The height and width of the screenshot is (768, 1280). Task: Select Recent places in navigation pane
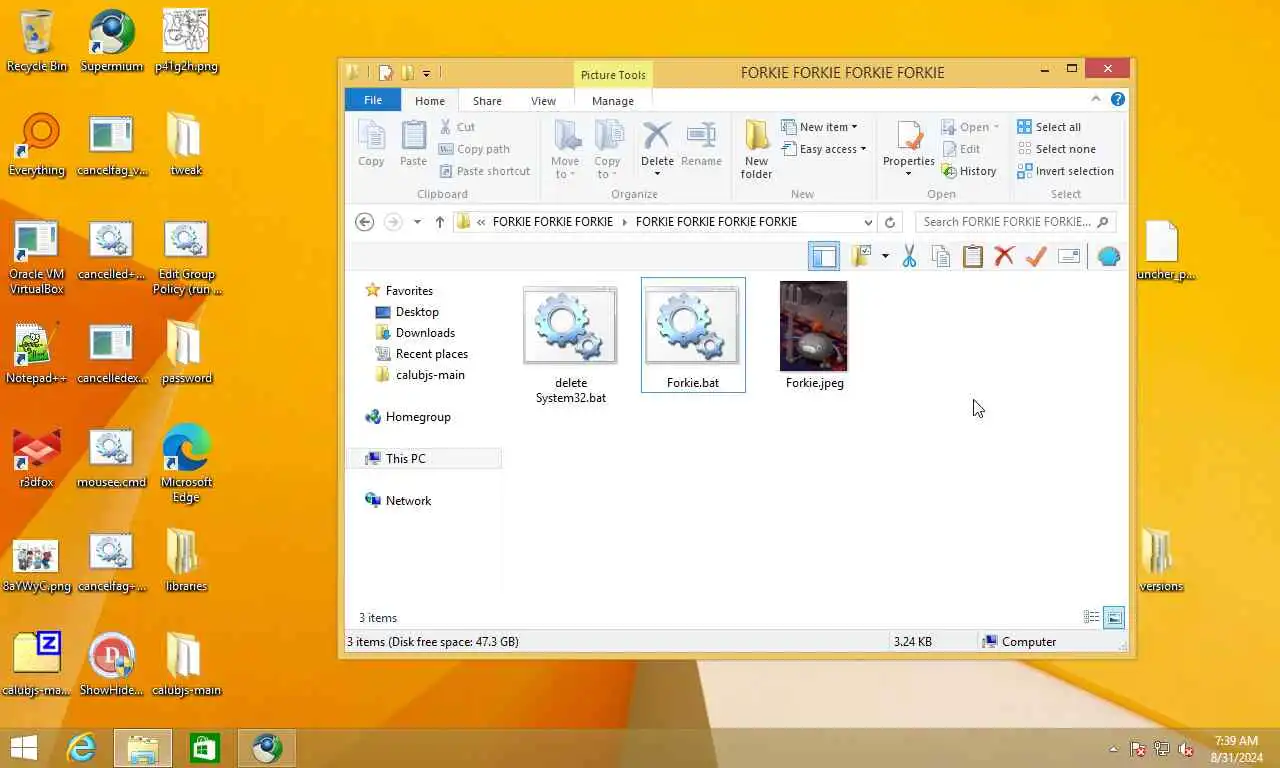431,354
